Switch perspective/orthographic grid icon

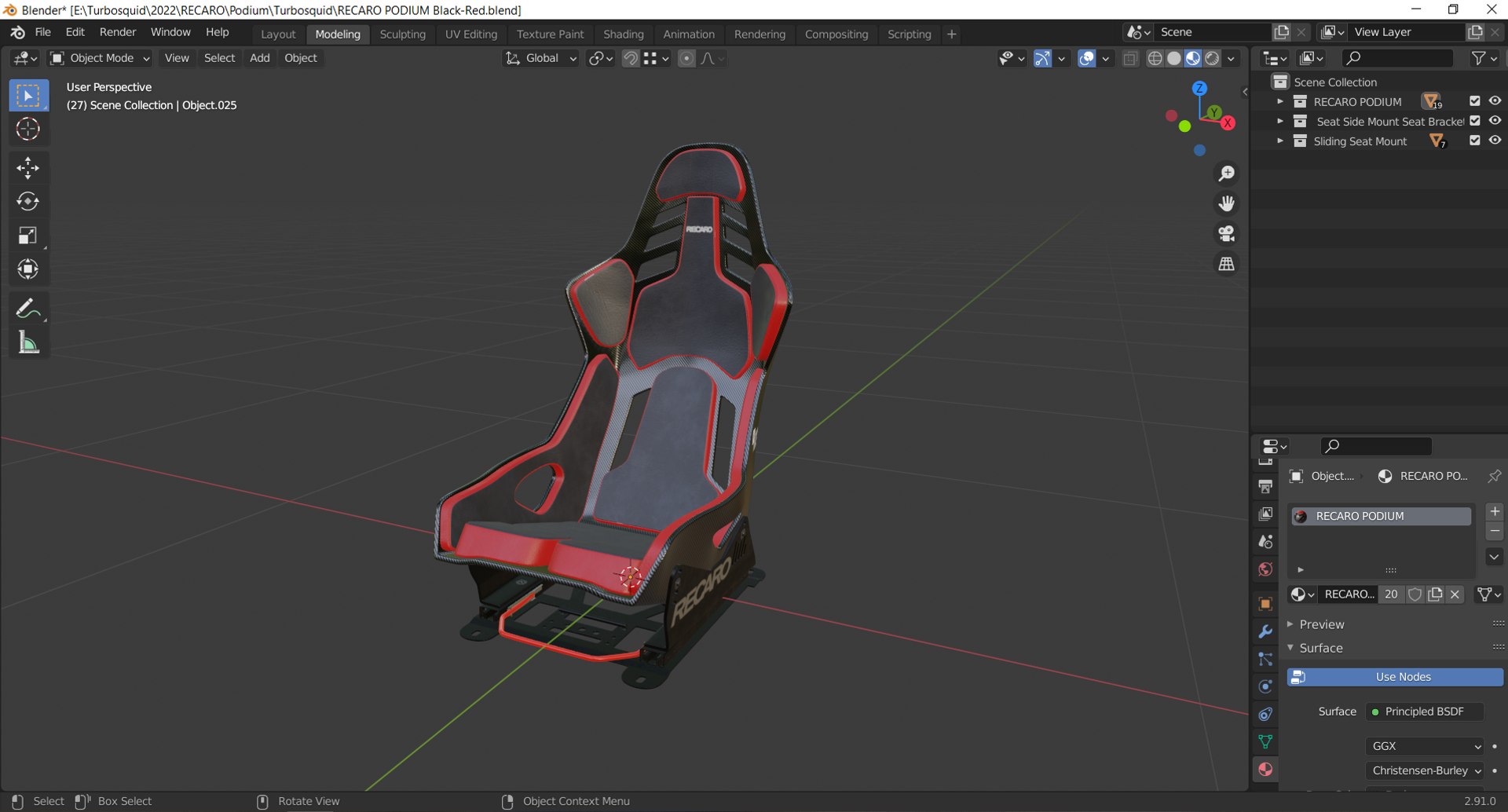1226,264
